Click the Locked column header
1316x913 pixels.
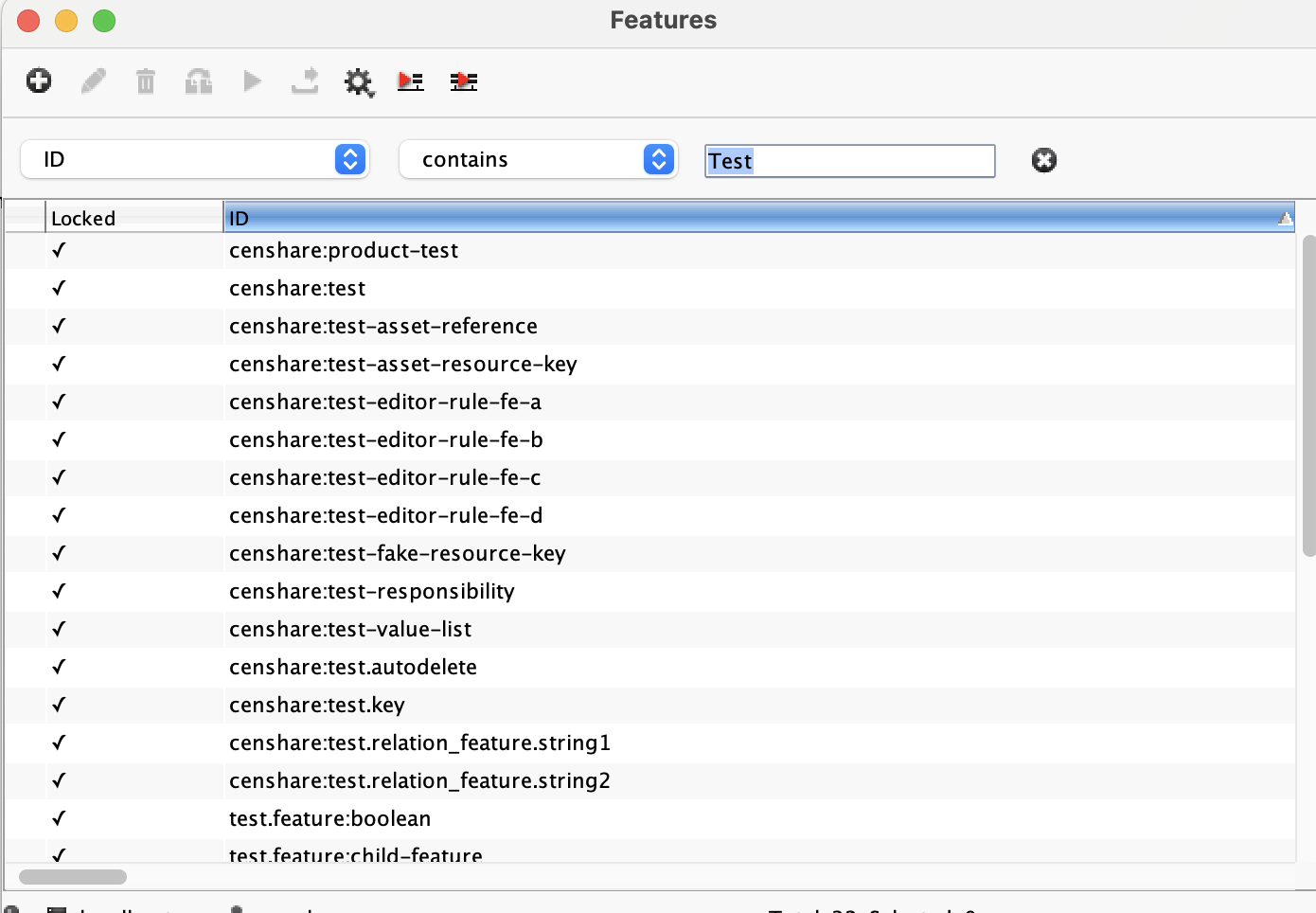click(x=133, y=218)
